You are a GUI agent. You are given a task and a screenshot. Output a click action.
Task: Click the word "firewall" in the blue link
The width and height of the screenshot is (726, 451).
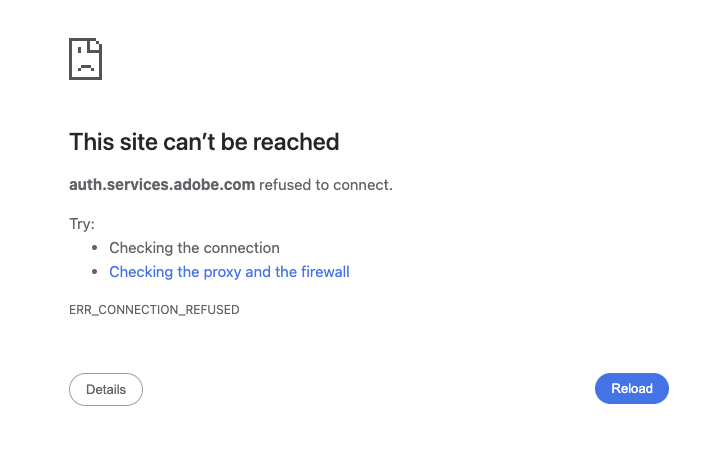click(x=325, y=272)
